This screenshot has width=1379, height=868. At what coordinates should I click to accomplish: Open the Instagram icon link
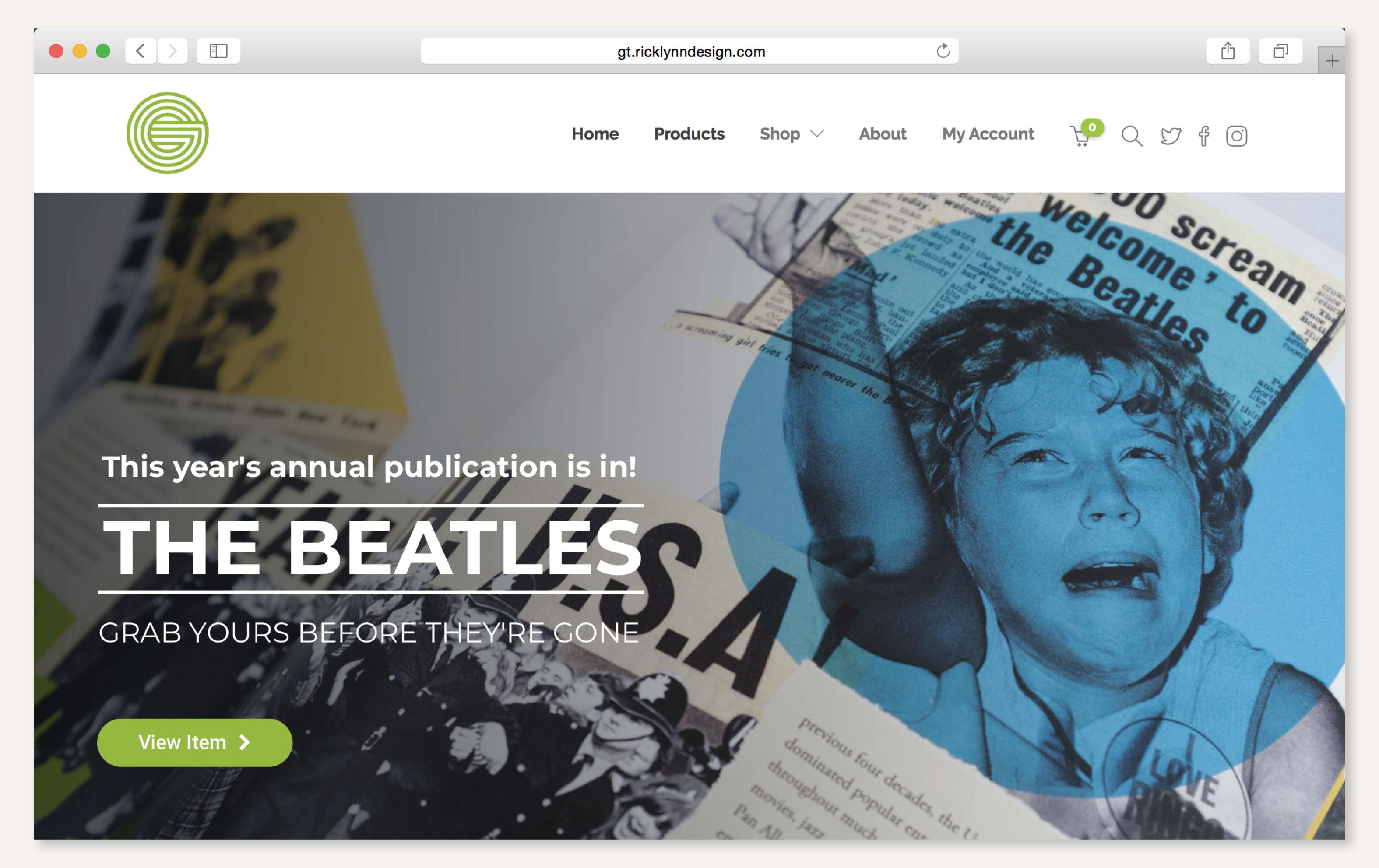[1236, 136]
